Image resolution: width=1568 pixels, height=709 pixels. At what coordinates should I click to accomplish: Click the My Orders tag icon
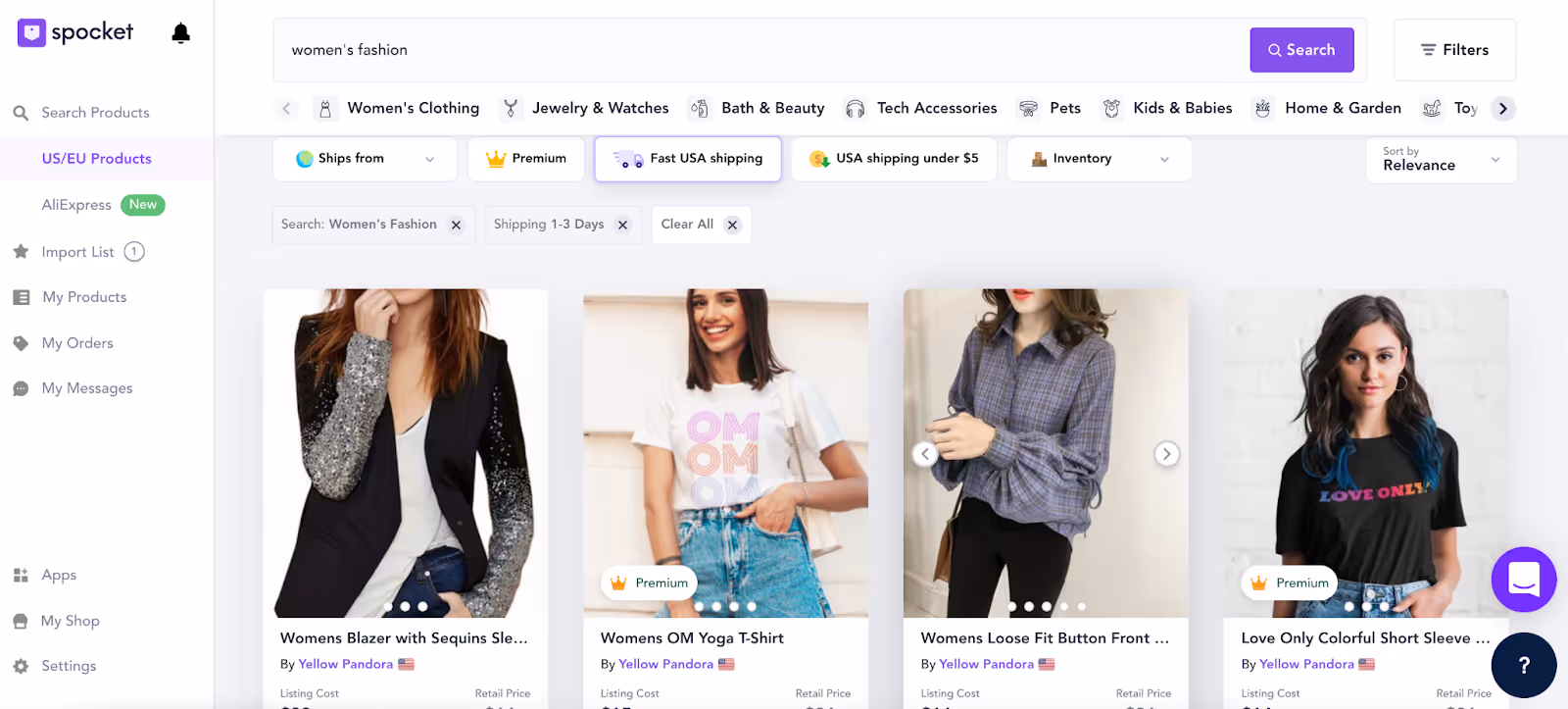click(x=21, y=343)
